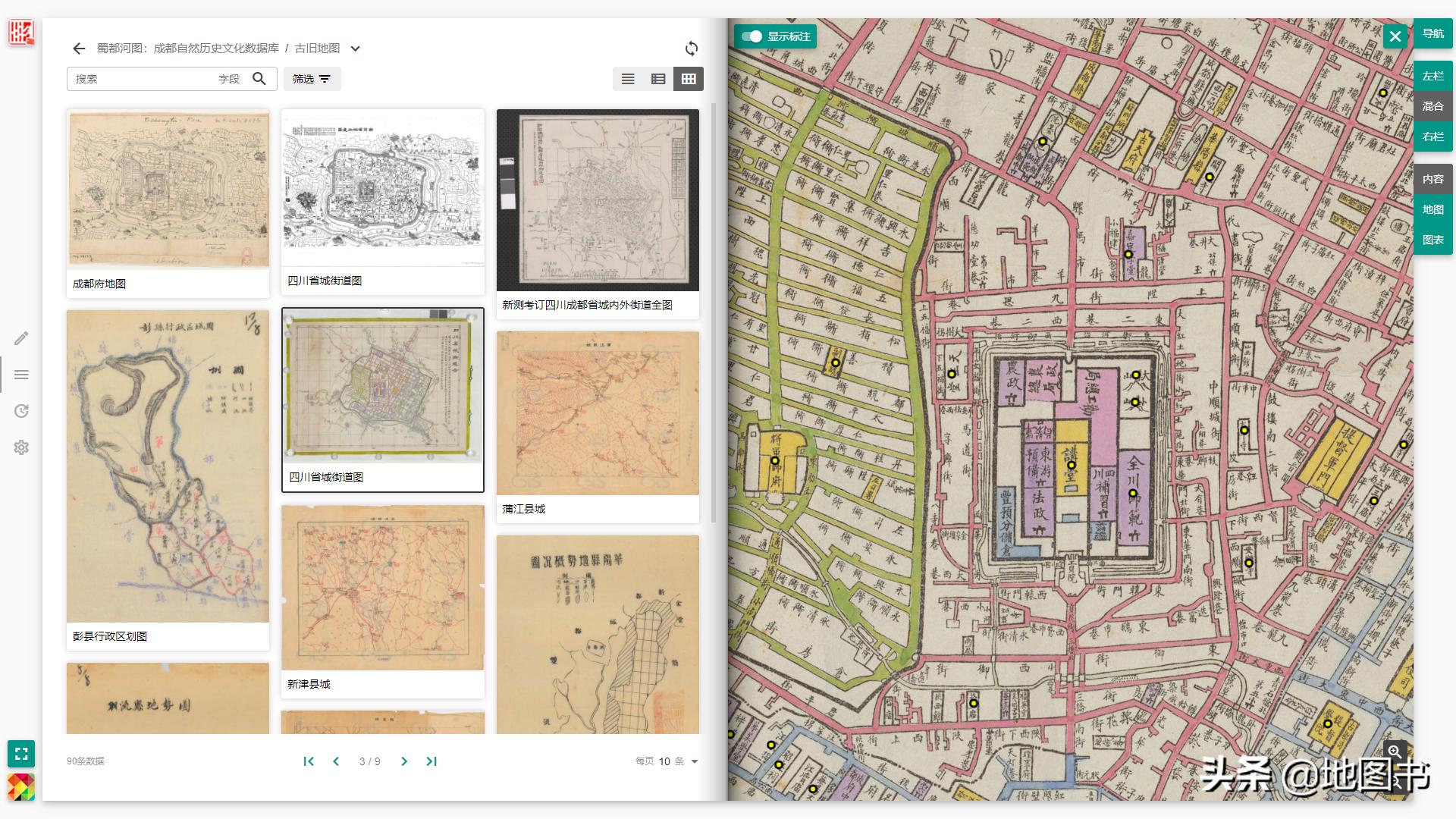
Task: Expand the 古旧地图 breadcrumb dropdown
Action: click(354, 49)
